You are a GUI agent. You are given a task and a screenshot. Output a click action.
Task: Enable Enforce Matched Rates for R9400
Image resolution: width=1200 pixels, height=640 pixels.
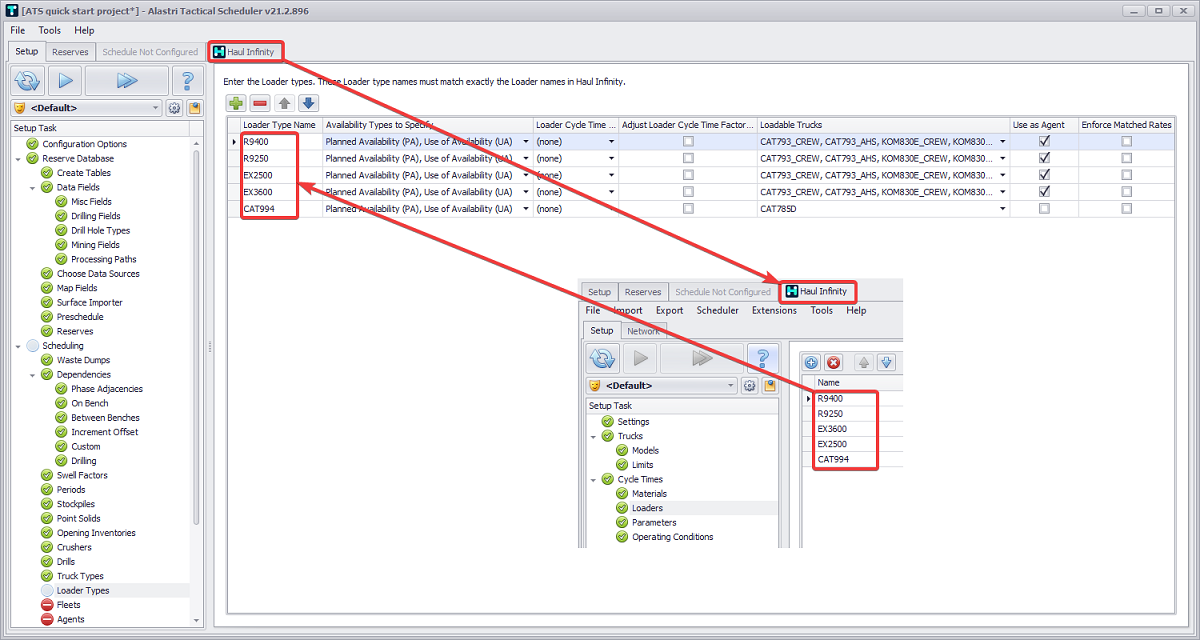pos(1126,141)
